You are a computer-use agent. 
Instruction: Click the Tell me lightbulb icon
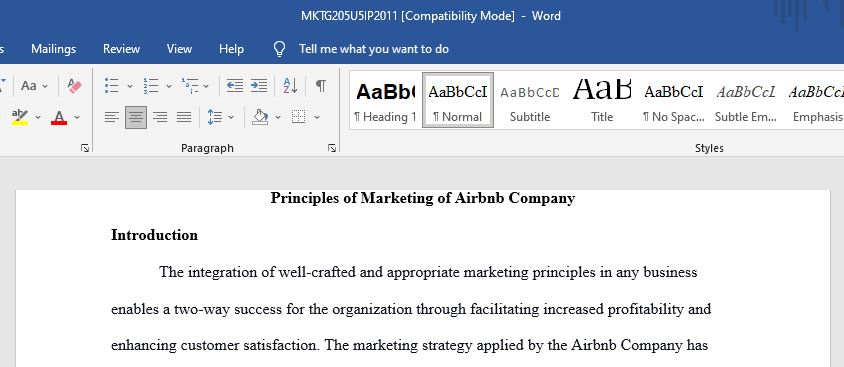click(x=279, y=49)
